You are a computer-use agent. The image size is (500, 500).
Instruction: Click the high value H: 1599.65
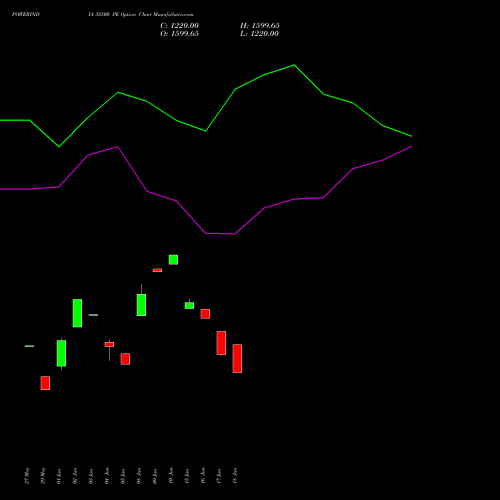[260, 26]
